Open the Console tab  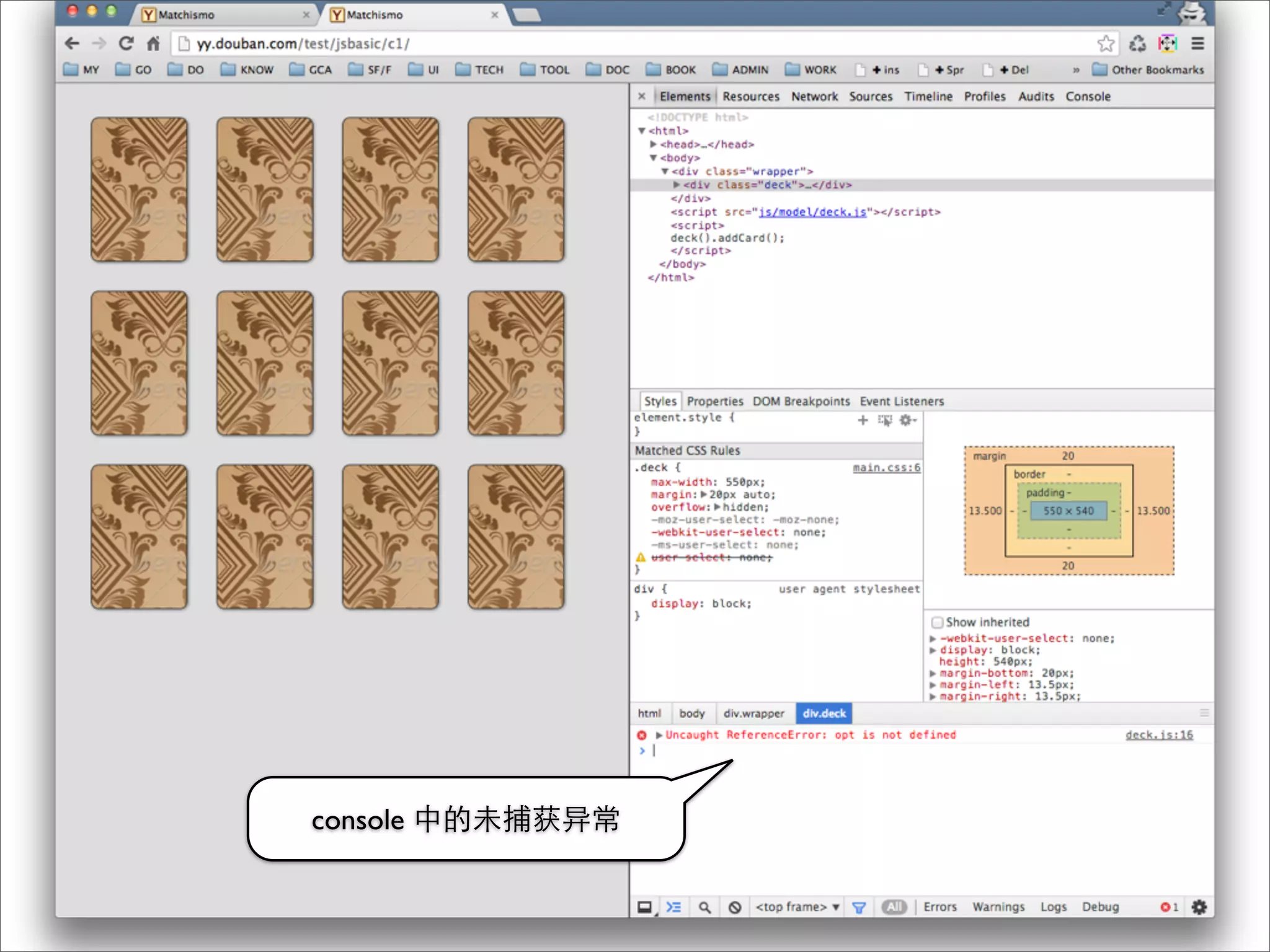(1088, 97)
